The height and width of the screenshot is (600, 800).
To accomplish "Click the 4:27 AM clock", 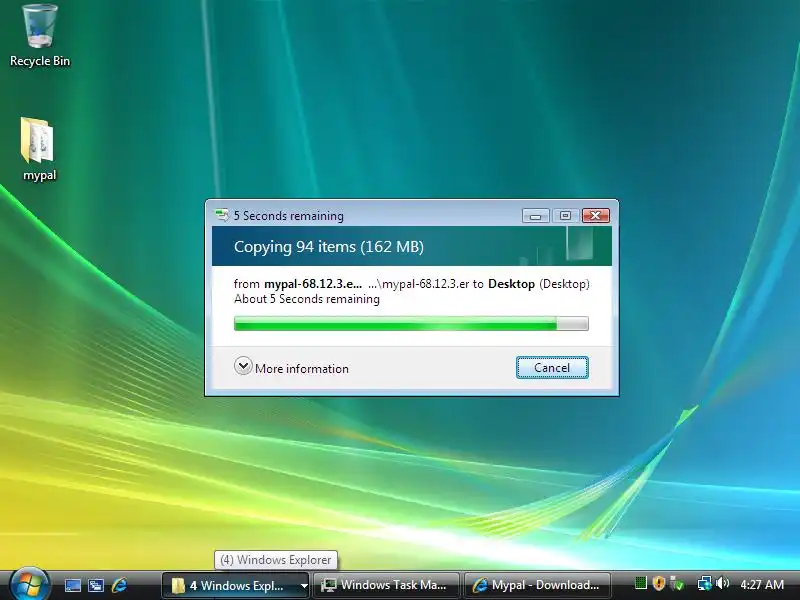I will coord(762,584).
